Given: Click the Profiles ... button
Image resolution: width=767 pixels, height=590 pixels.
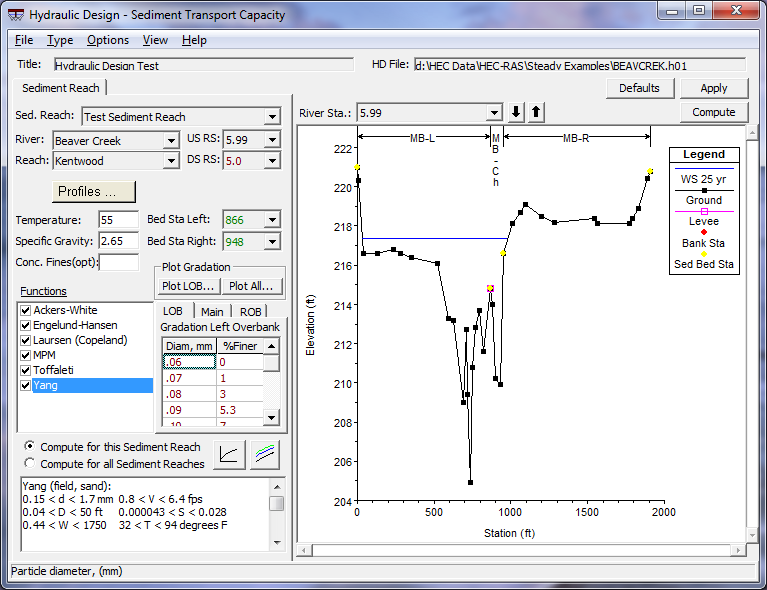Looking at the screenshot, I should [x=93, y=191].
